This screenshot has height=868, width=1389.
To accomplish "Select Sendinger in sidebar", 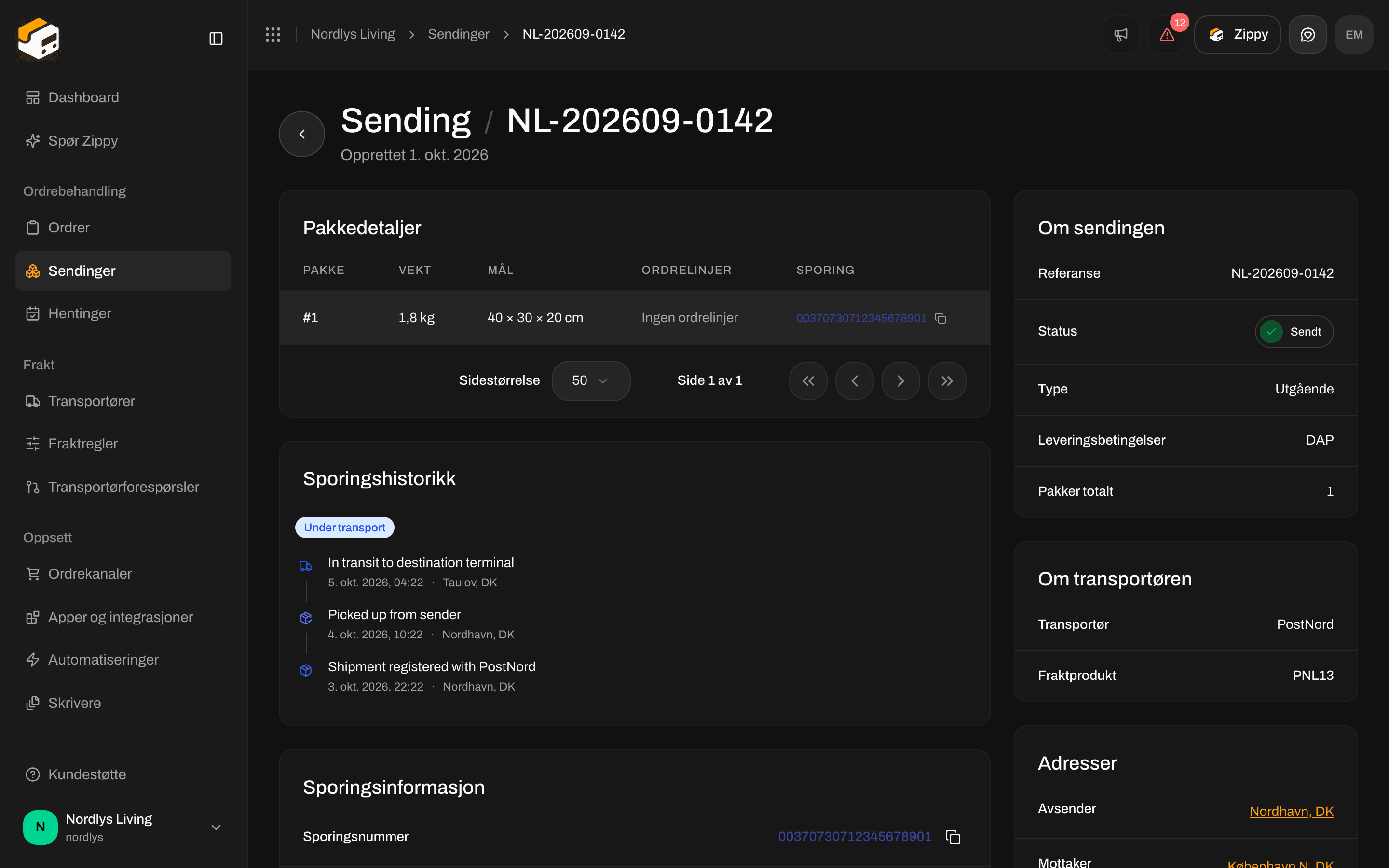I will [x=123, y=271].
